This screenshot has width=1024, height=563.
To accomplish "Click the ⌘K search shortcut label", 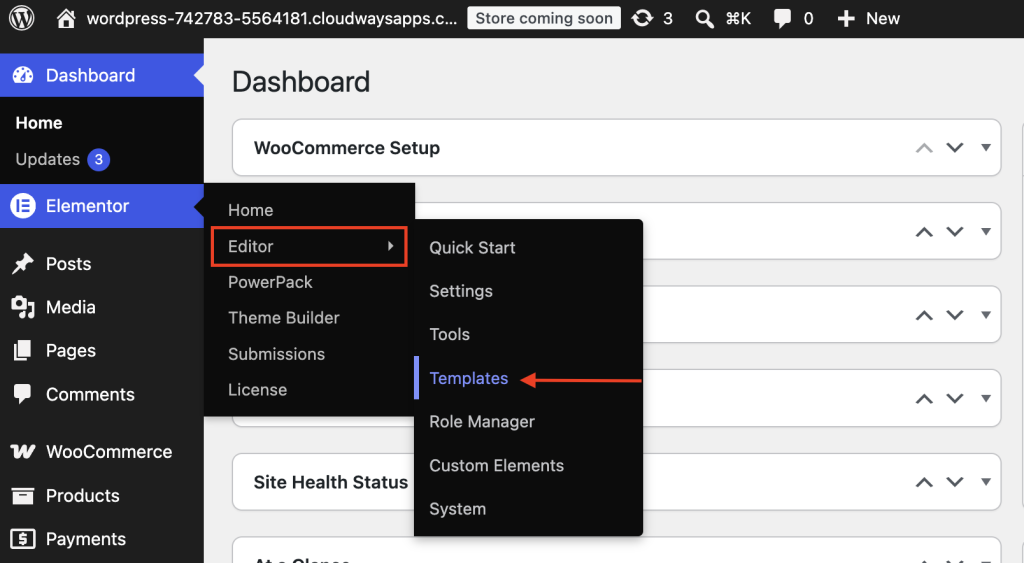I will (x=738, y=19).
